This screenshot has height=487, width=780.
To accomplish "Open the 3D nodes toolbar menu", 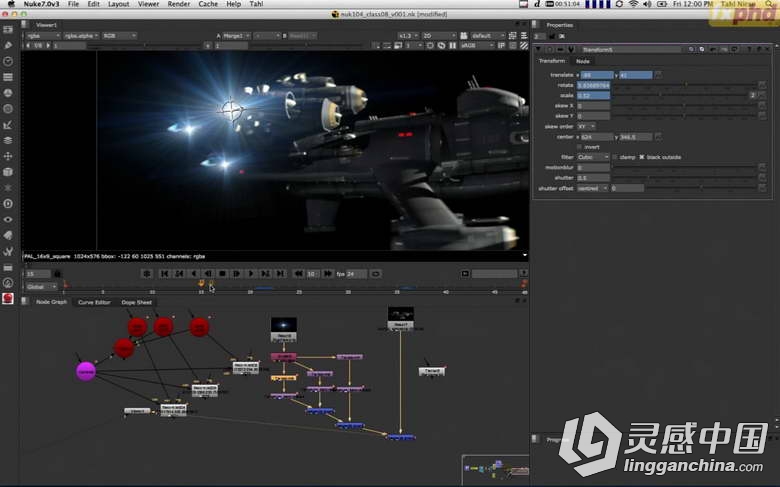I will 8,172.
